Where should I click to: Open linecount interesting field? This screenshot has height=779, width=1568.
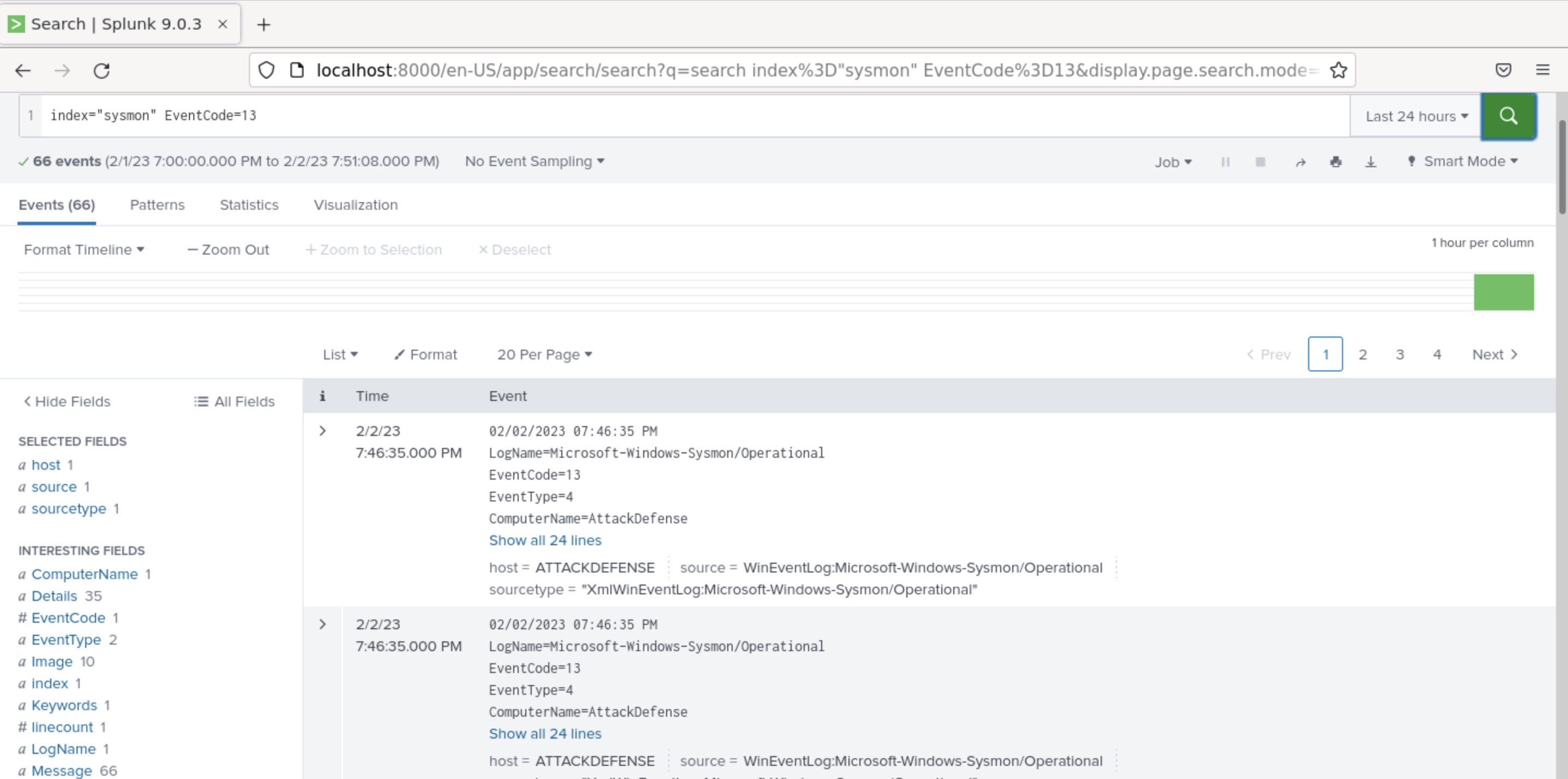pyautogui.click(x=62, y=727)
